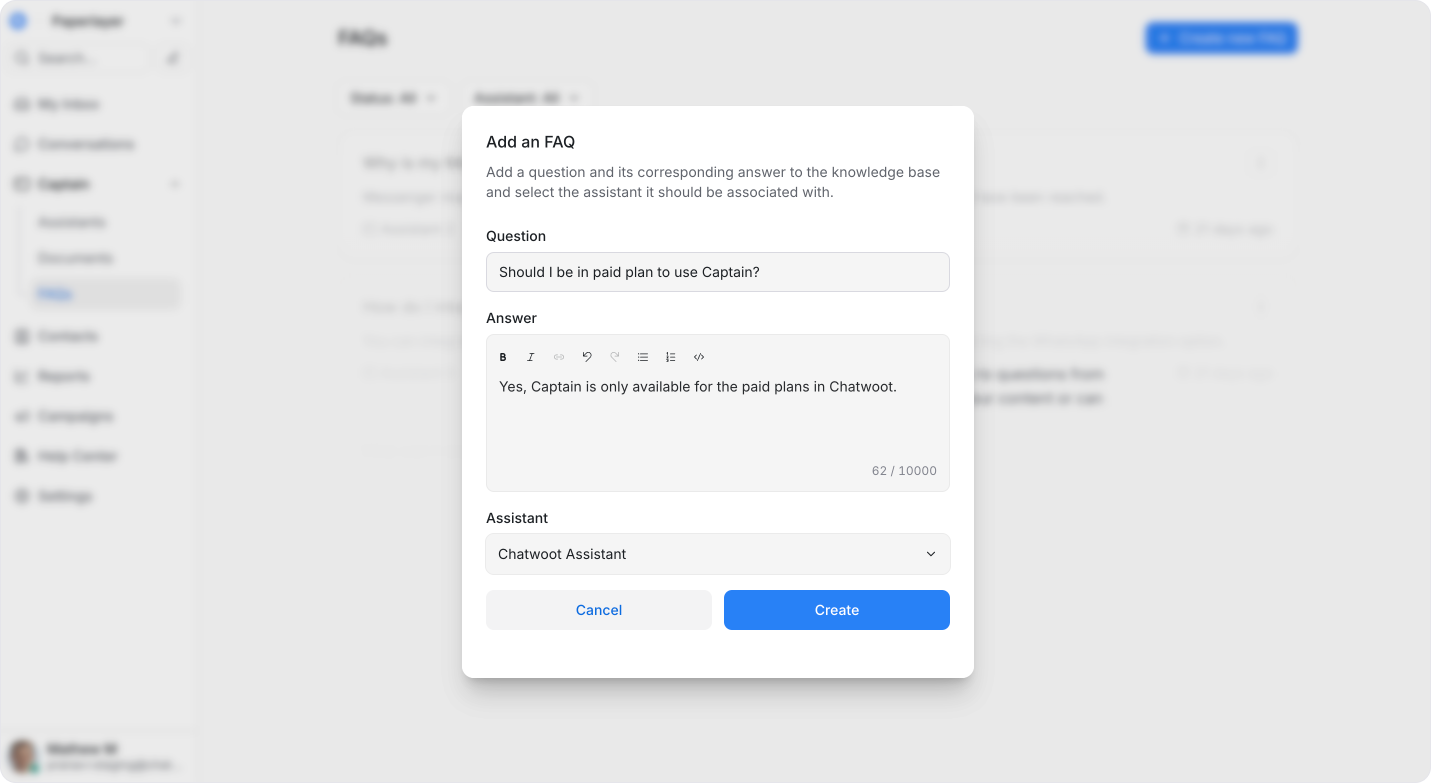Click the Create new FAQ button
1431x783 pixels.
(x=1221, y=38)
